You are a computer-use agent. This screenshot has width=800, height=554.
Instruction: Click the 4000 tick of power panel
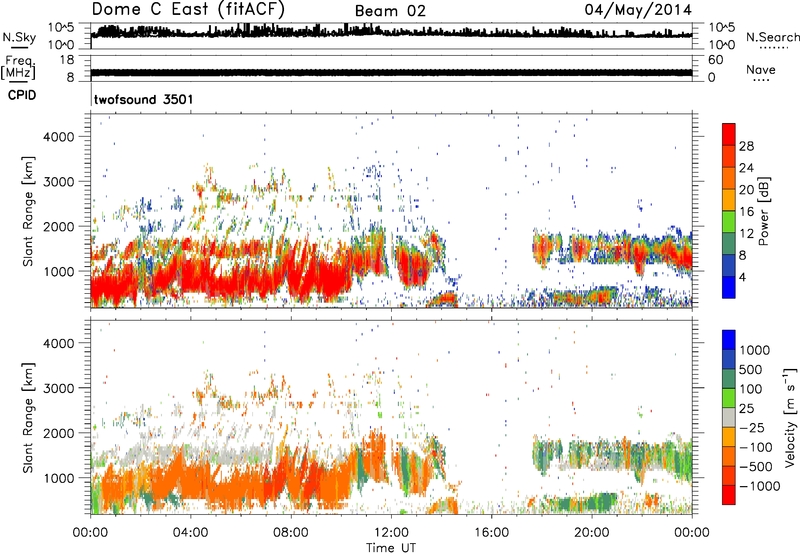tap(59, 137)
